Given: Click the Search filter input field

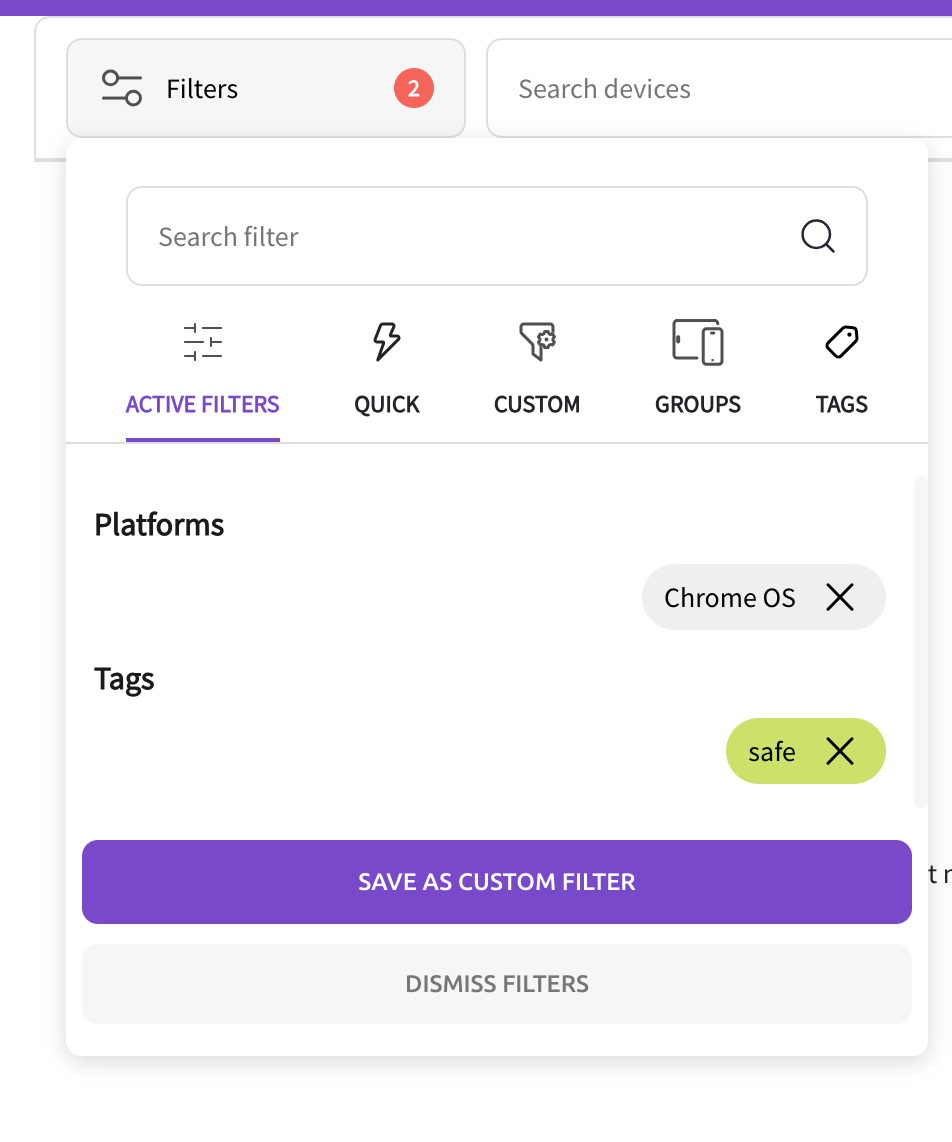Looking at the screenshot, I should pos(400,236).
